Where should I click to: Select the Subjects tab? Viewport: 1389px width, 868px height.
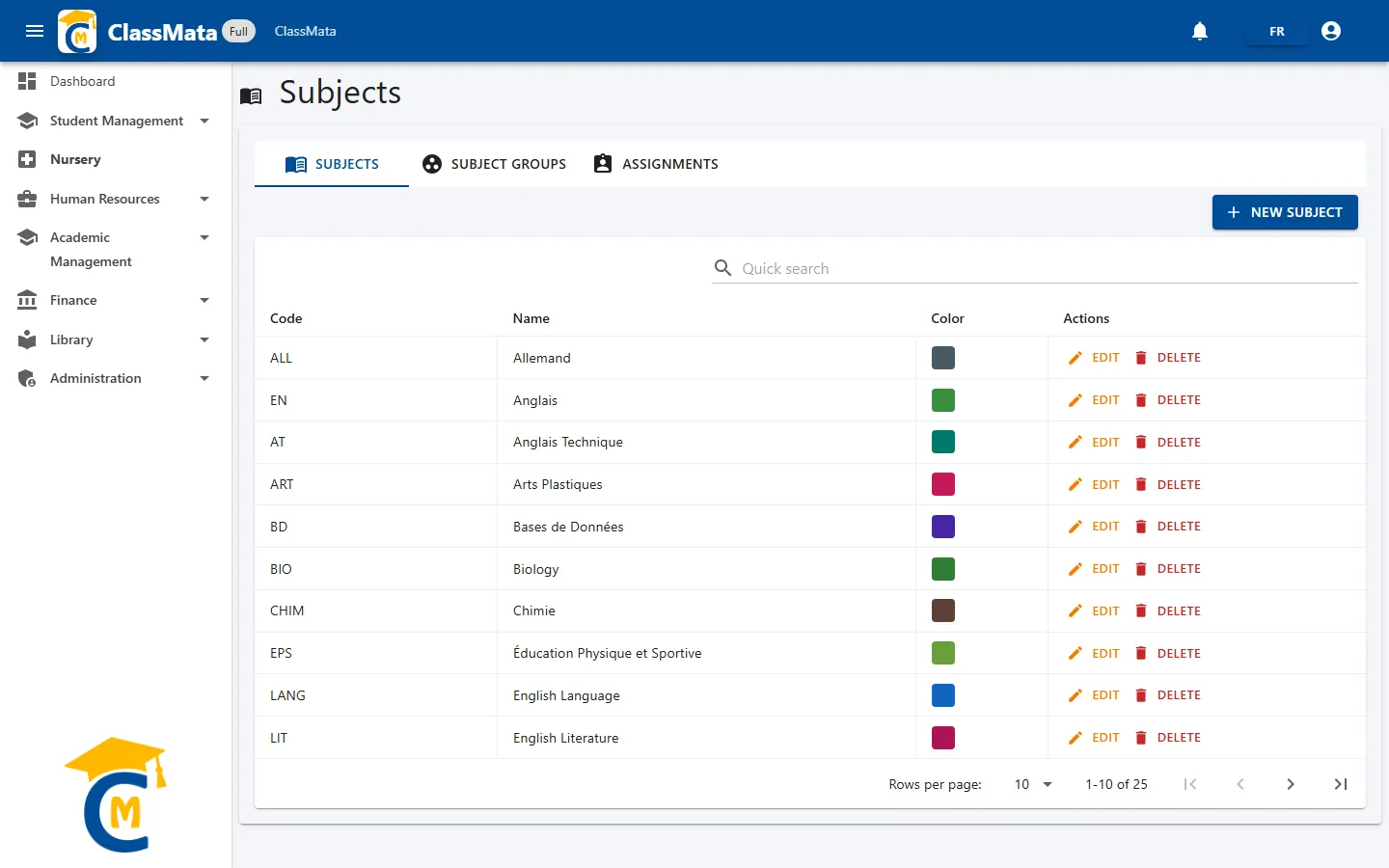coord(332,164)
